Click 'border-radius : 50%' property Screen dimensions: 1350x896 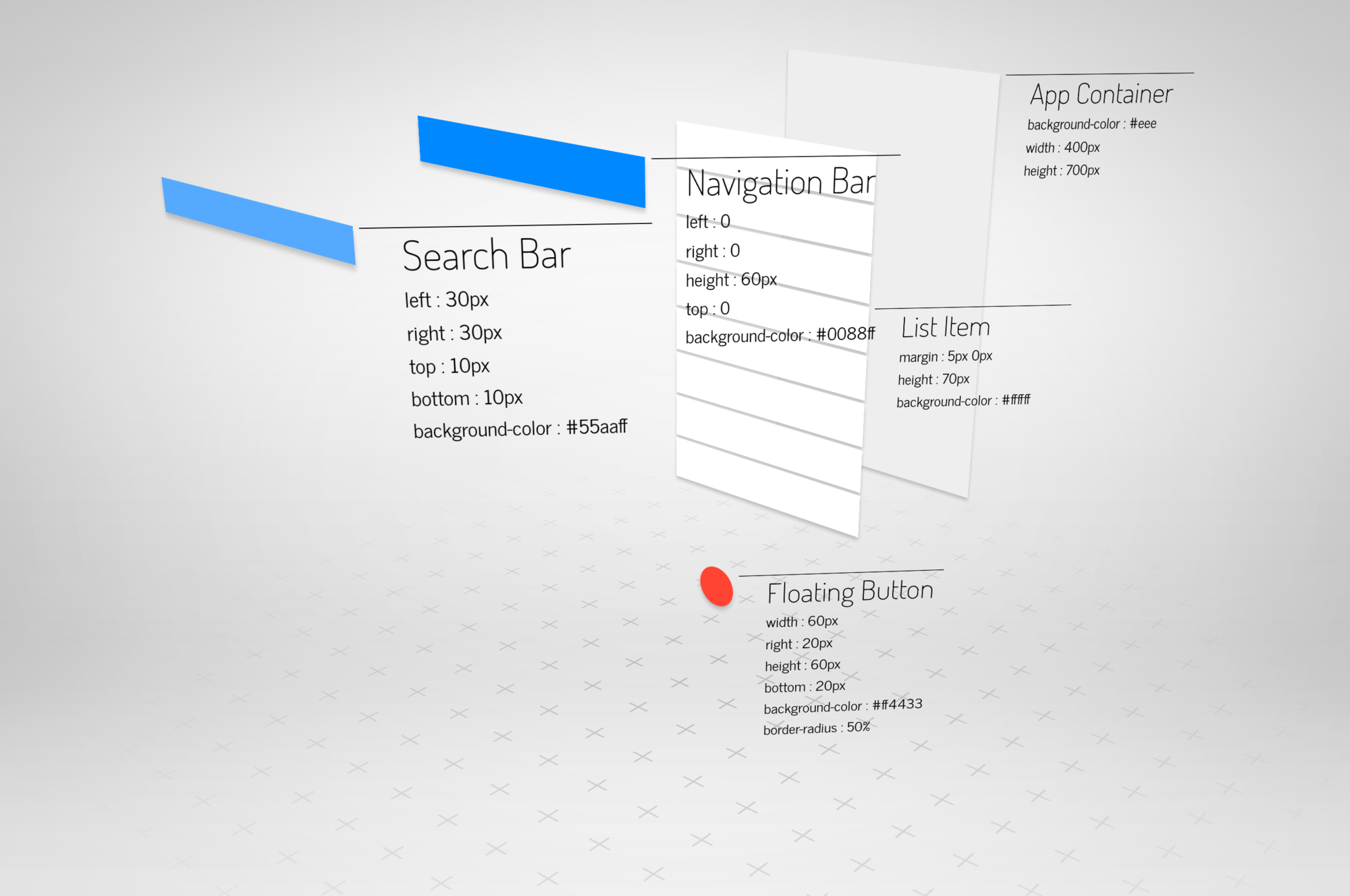coord(816,728)
